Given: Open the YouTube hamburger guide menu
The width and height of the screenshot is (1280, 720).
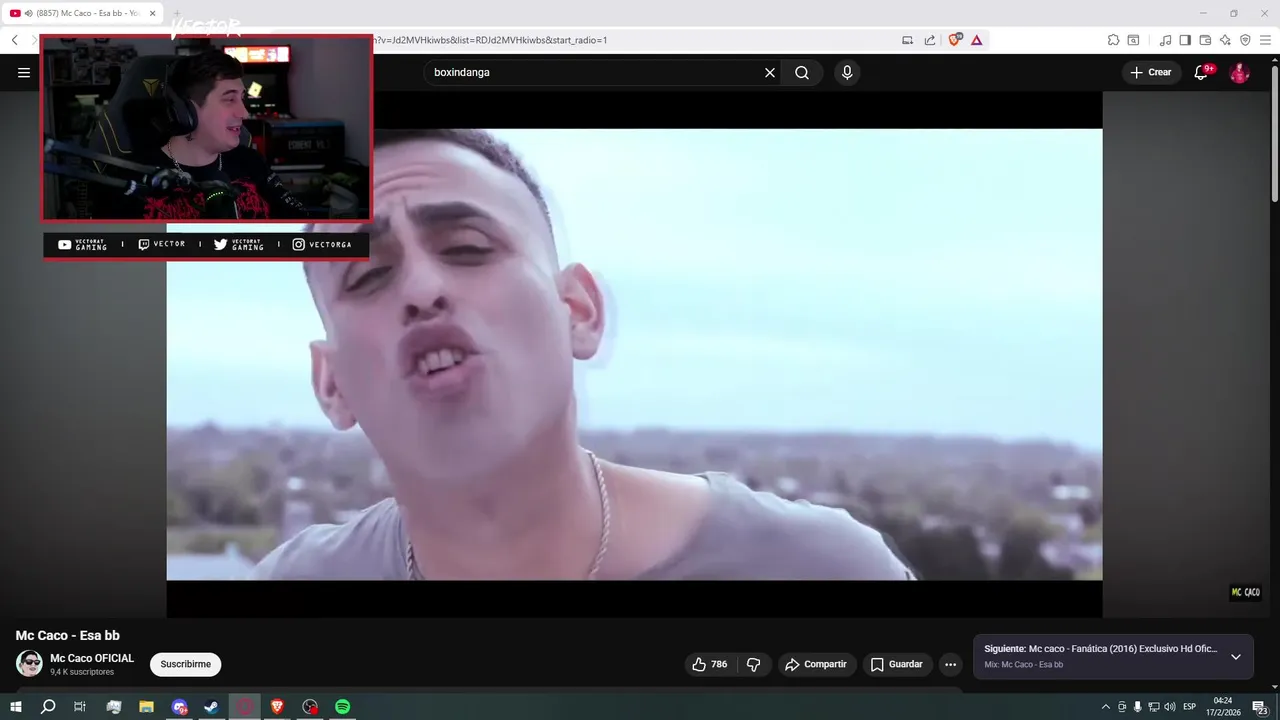Looking at the screenshot, I should (x=24, y=73).
